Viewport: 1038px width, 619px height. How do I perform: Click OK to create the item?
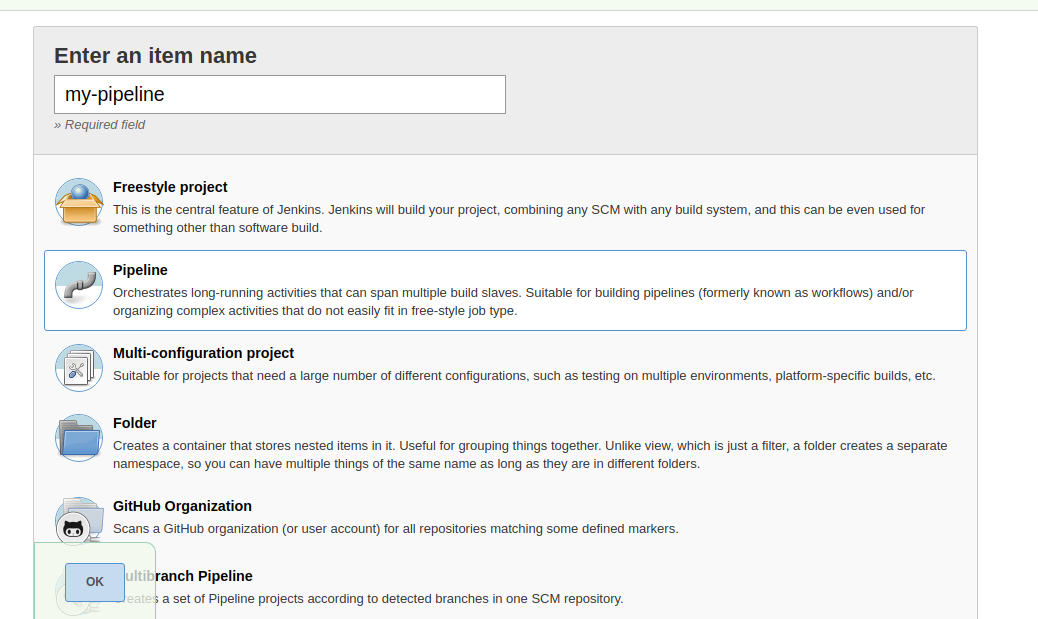click(x=95, y=582)
